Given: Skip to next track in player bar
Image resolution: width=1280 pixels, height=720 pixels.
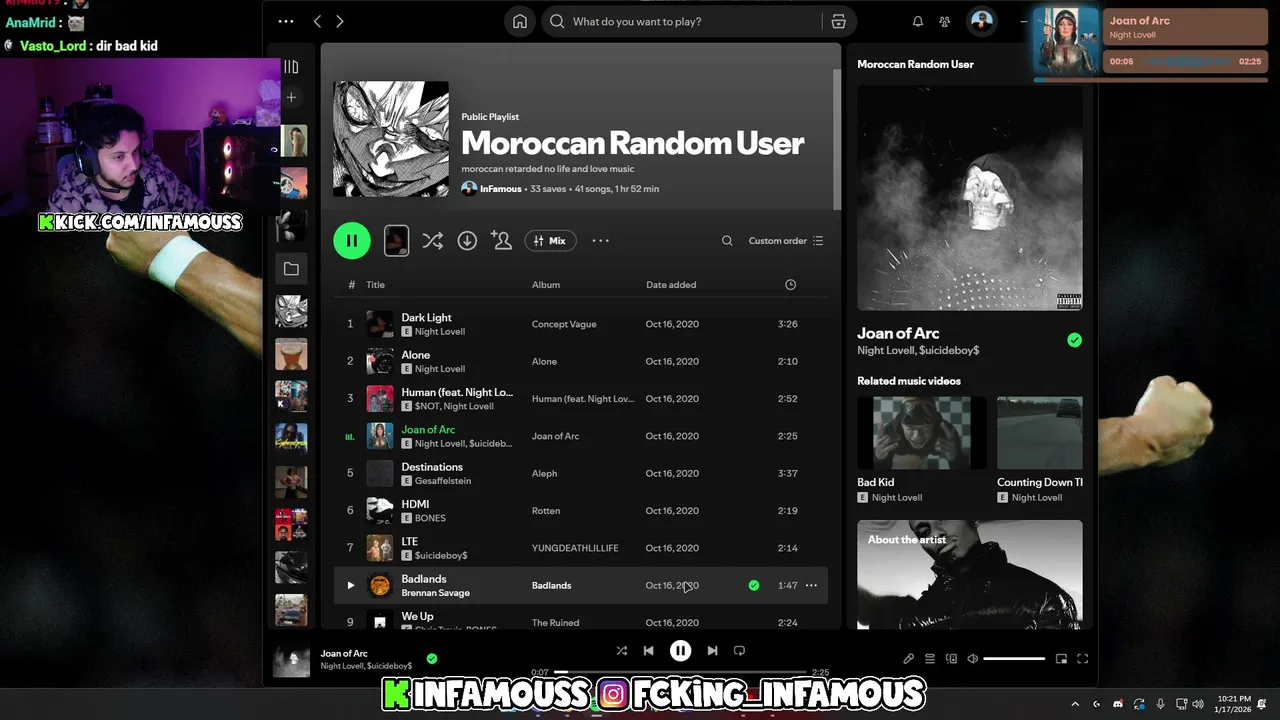Looking at the screenshot, I should [x=712, y=651].
